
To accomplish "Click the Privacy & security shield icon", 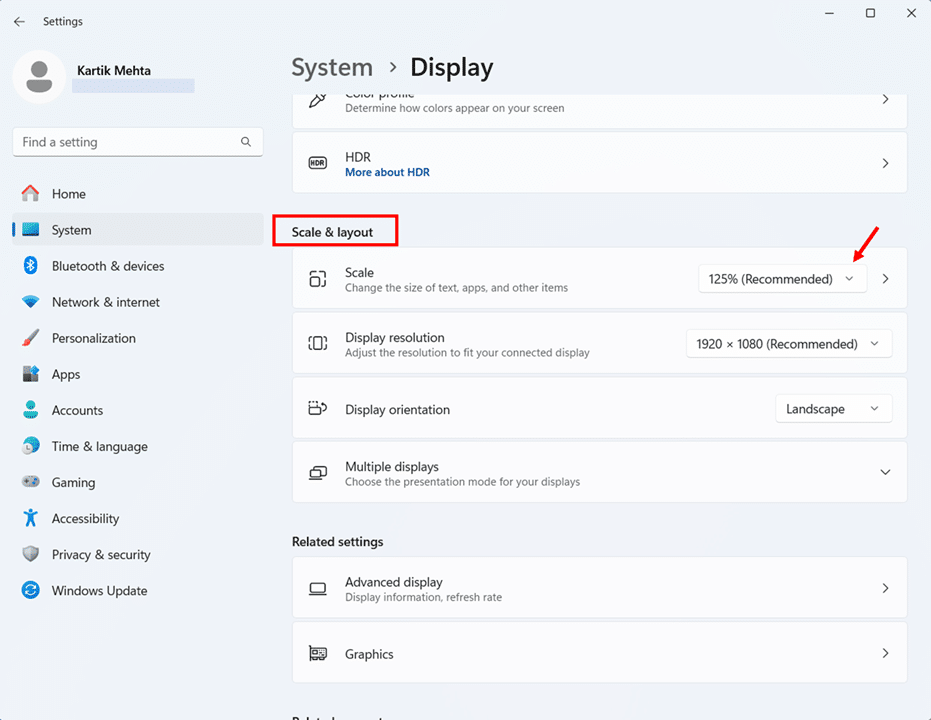I will 30,554.
